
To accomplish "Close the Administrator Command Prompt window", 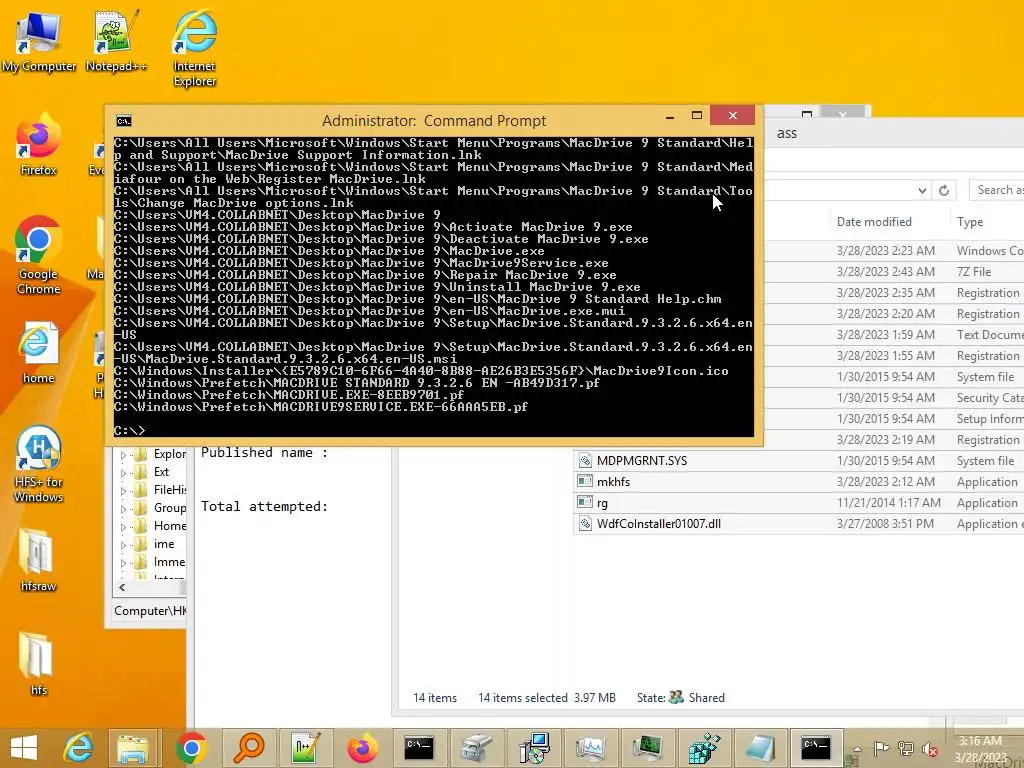I will click(x=733, y=116).
